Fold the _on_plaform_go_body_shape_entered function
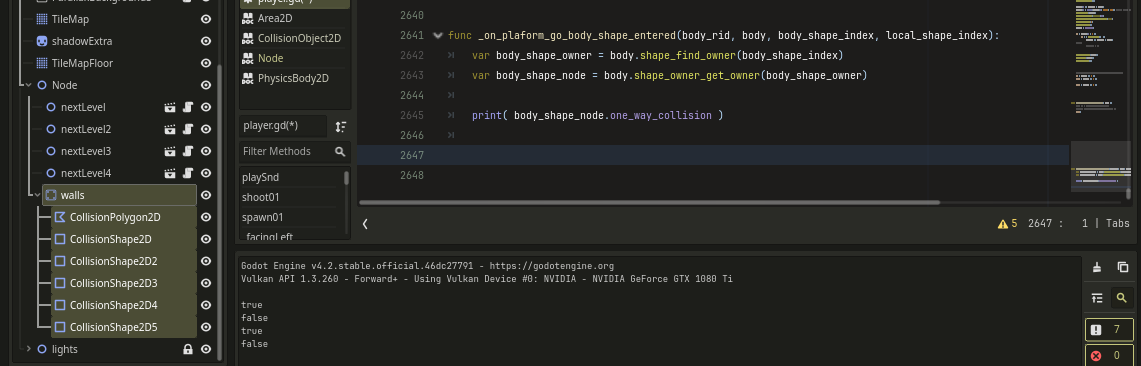This screenshot has width=1141, height=366. (437, 35)
